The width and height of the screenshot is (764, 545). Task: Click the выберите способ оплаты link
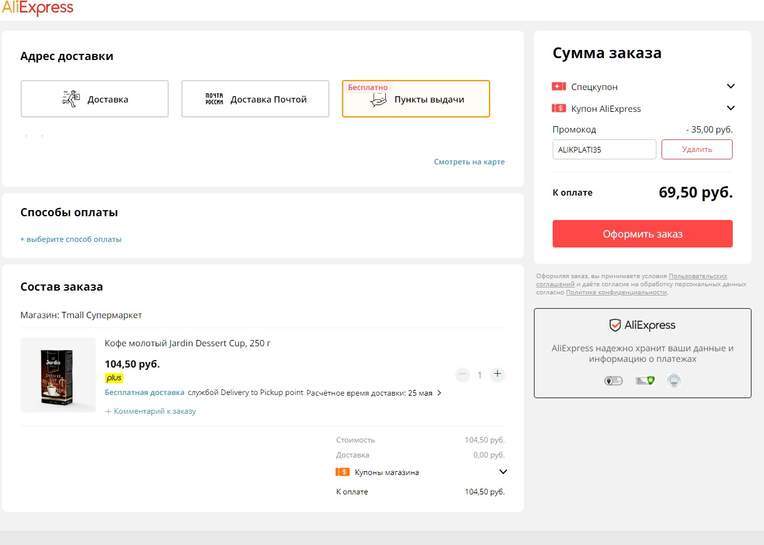click(71, 239)
